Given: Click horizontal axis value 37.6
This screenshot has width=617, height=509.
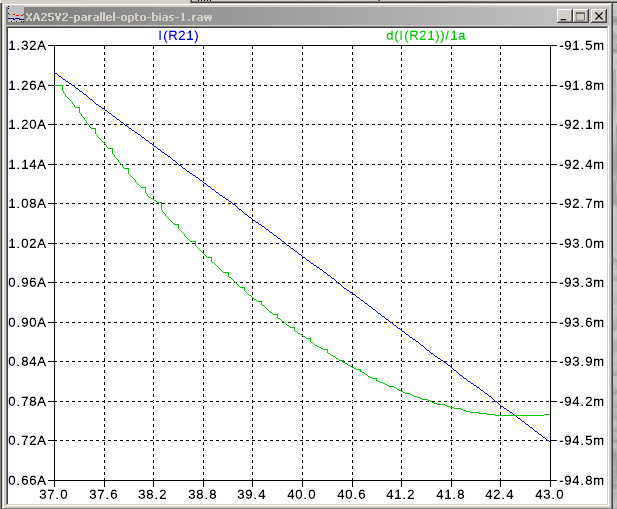Looking at the screenshot, I should 103,494.
